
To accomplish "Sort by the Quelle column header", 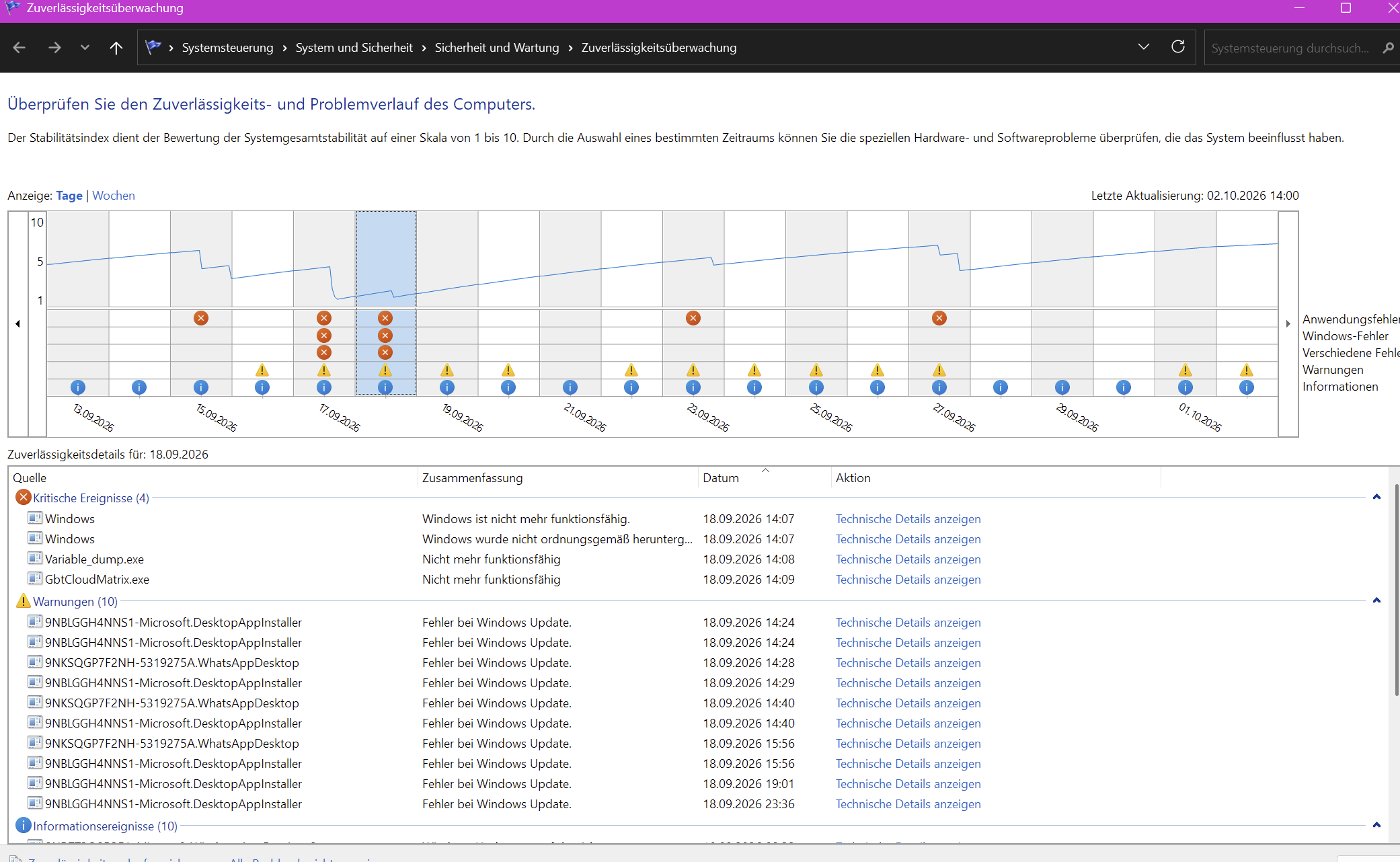I will click(213, 477).
